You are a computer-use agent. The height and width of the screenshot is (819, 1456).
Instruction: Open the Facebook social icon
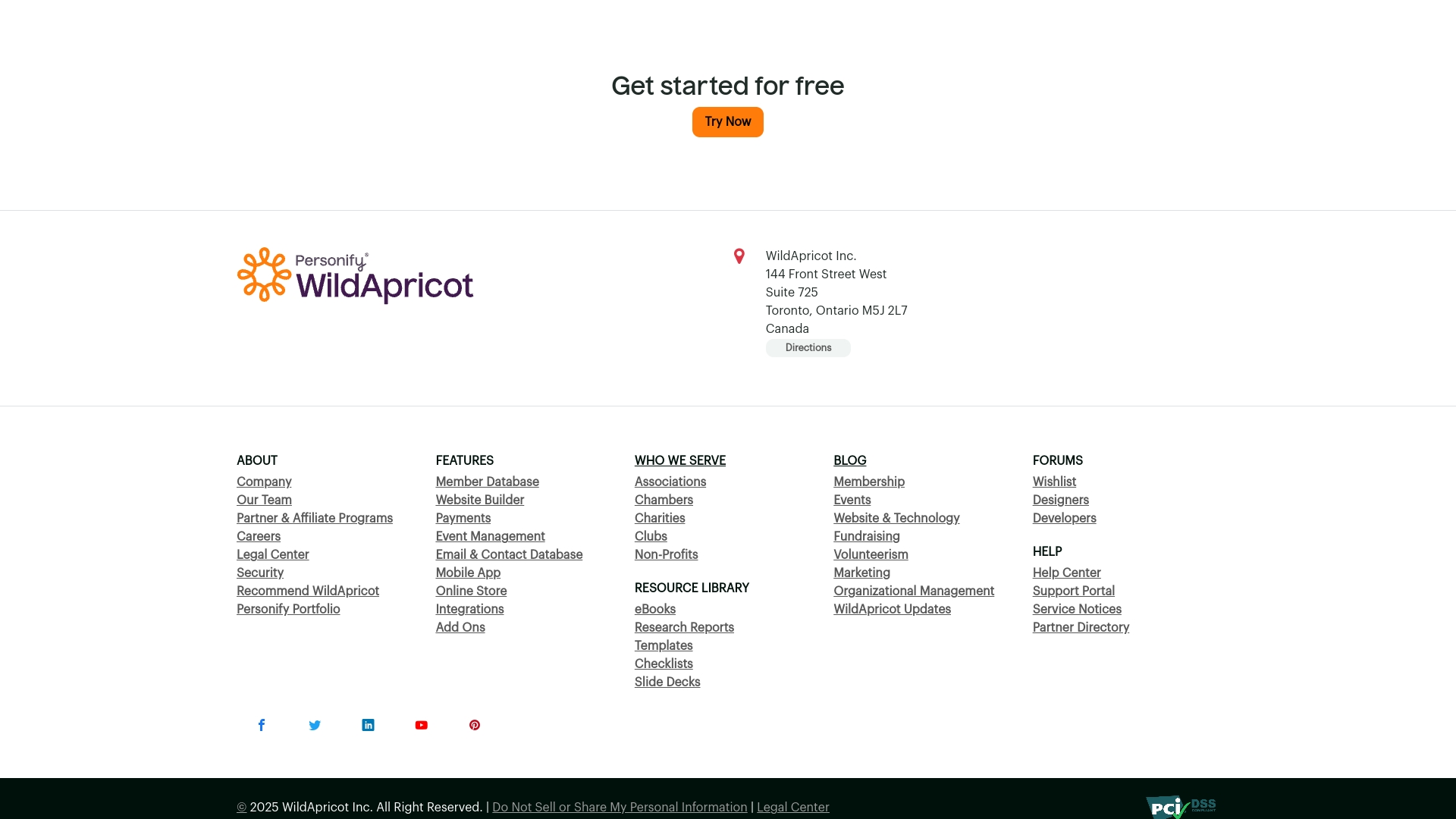coord(261,725)
